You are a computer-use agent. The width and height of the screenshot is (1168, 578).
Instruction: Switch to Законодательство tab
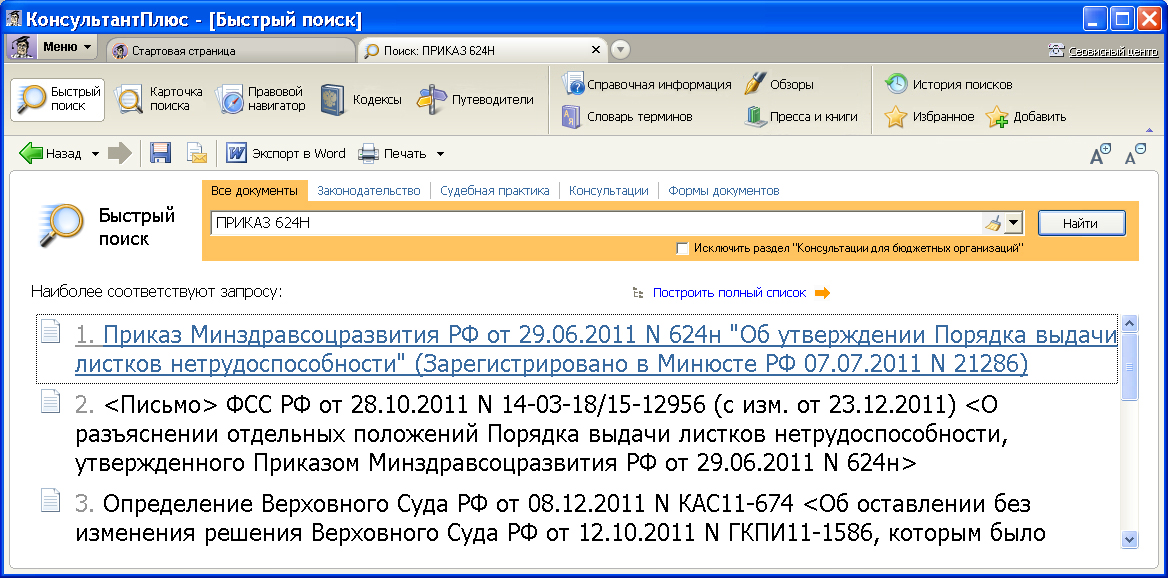click(369, 191)
